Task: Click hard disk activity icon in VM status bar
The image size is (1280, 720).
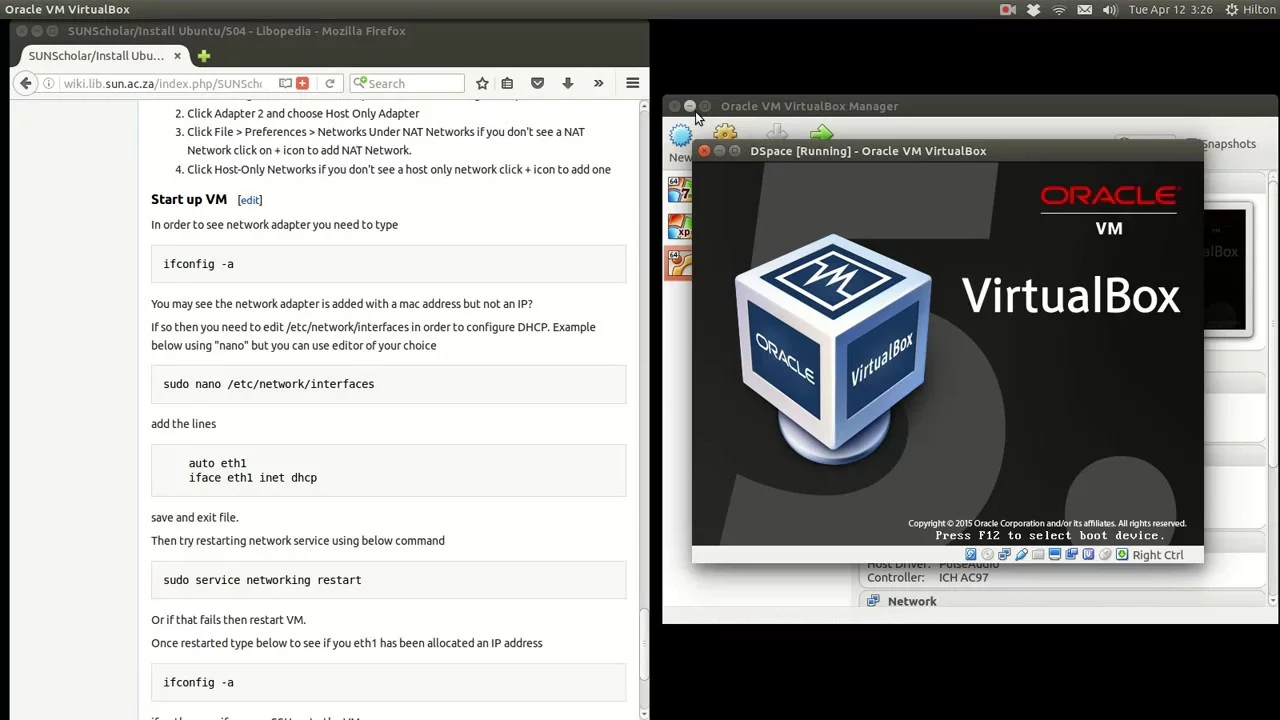Action: pos(970,555)
